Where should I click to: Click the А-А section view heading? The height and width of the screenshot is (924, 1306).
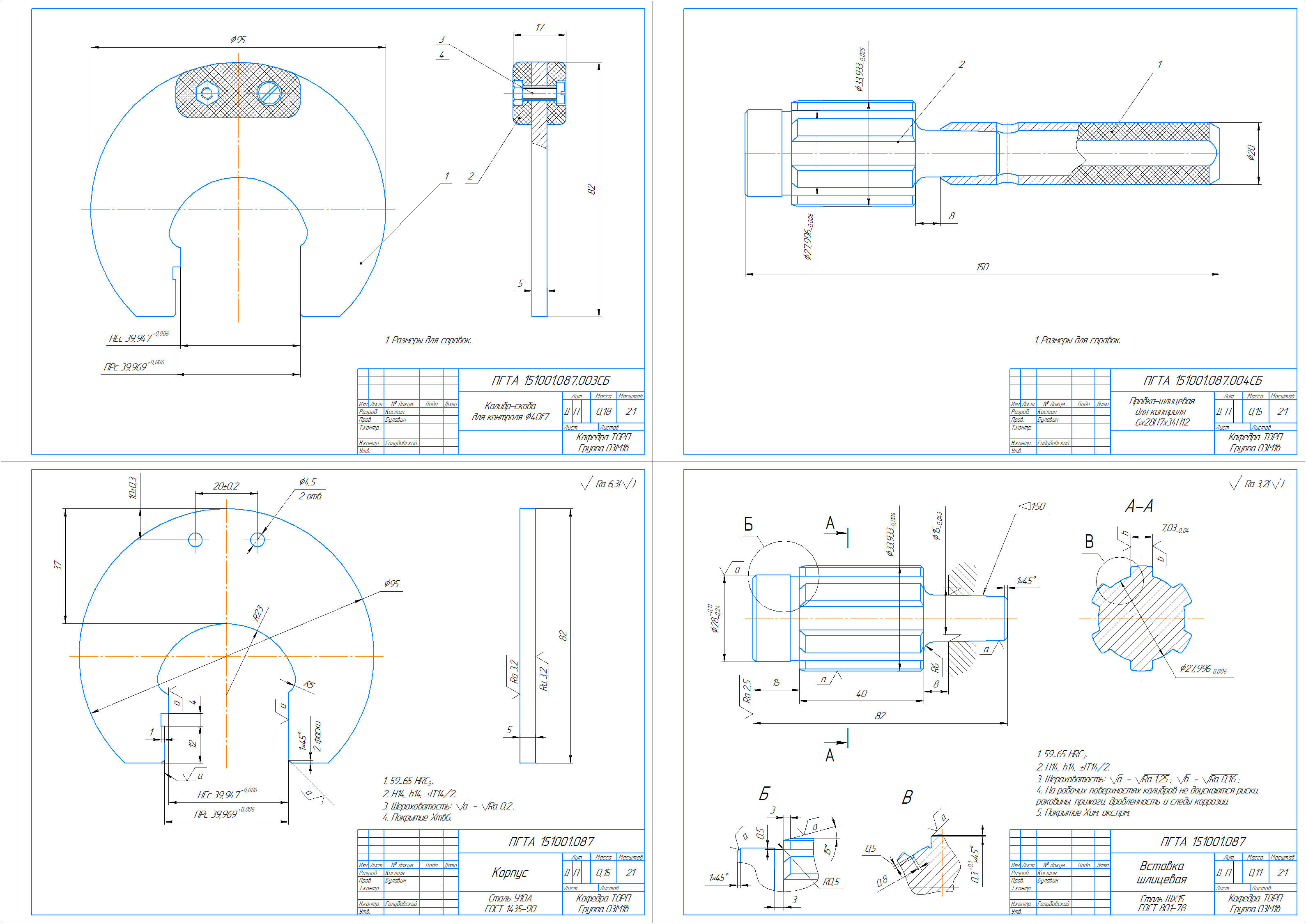pyautogui.click(x=1139, y=506)
